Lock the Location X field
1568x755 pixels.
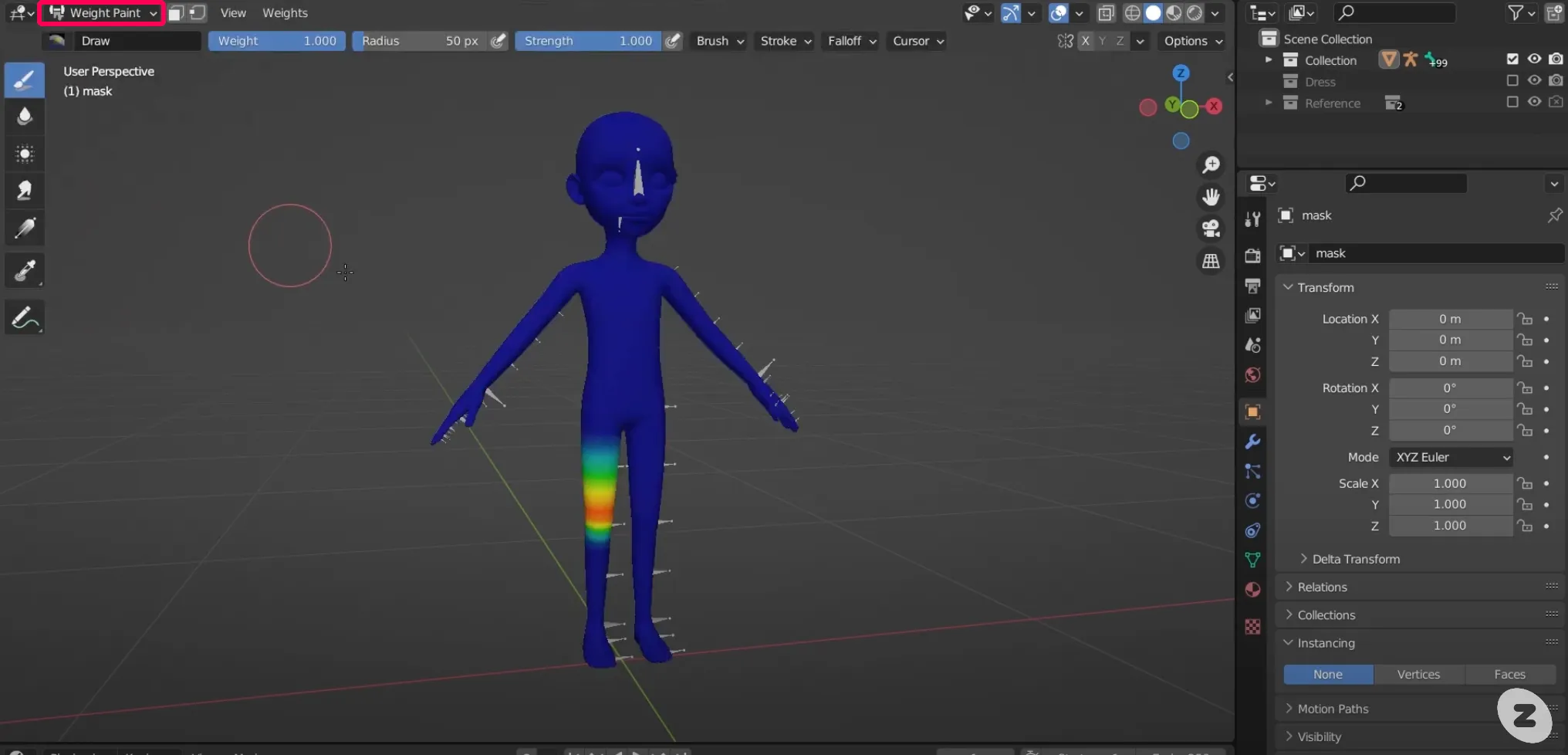[1525, 319]
